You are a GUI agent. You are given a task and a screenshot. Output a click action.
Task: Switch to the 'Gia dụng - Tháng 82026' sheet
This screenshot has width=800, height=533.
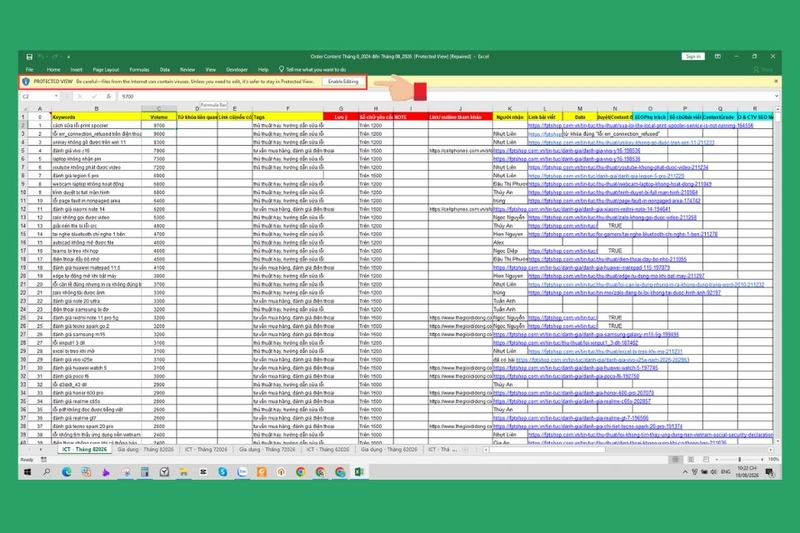point(145,450)
